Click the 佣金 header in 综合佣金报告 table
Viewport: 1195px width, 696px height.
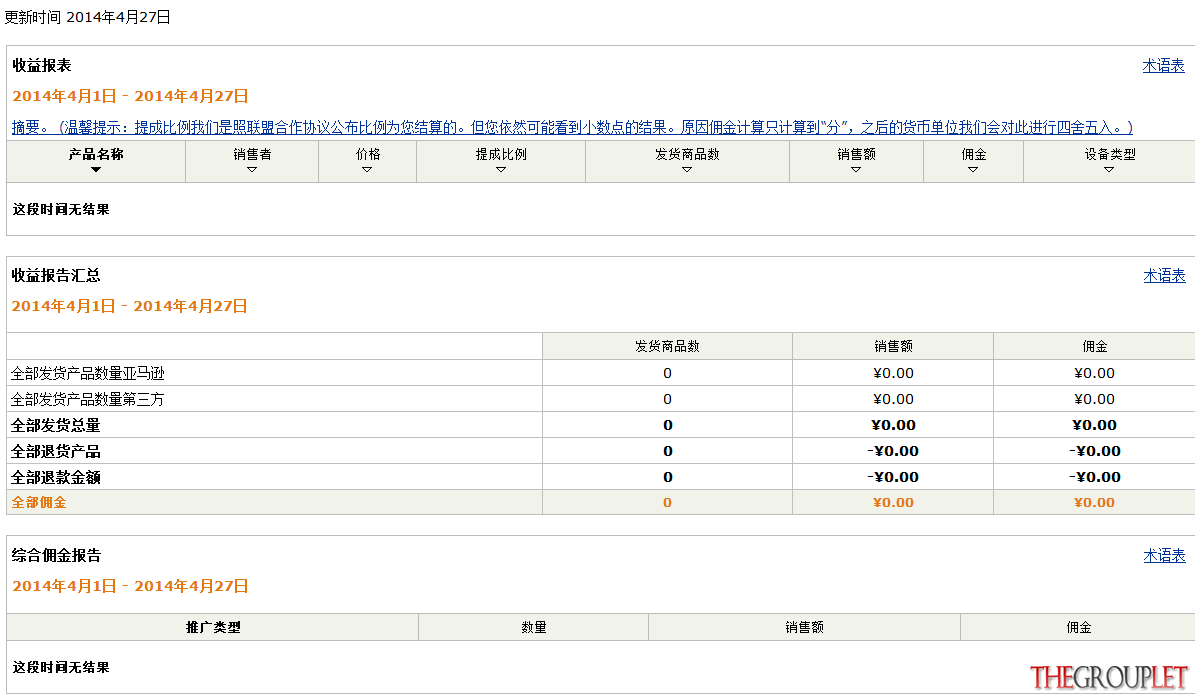1078,627
